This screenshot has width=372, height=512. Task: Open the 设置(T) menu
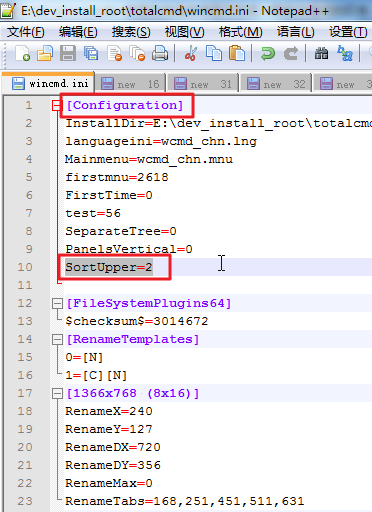[x=348, y=32]
